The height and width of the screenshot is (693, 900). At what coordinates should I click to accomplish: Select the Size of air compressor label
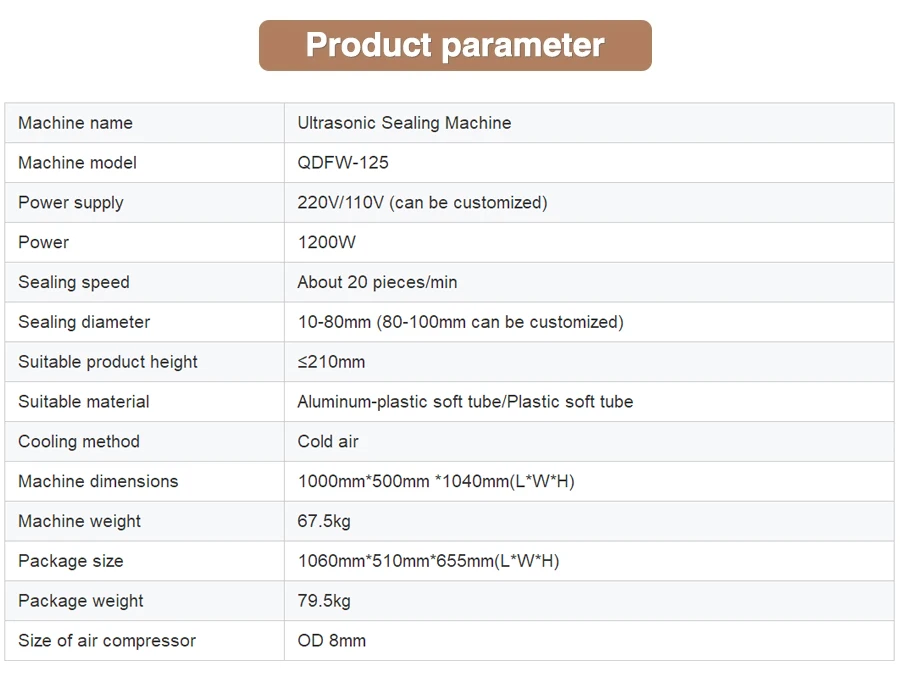[x=107, y=641]
